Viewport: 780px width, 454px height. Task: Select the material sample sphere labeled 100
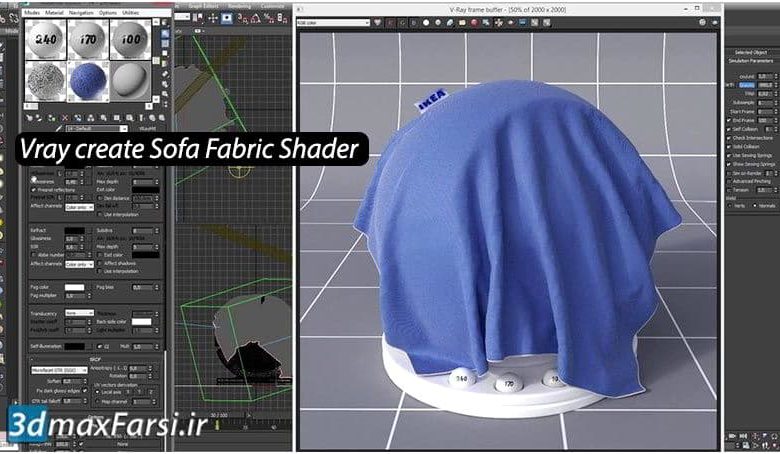(x=130, y=39)
